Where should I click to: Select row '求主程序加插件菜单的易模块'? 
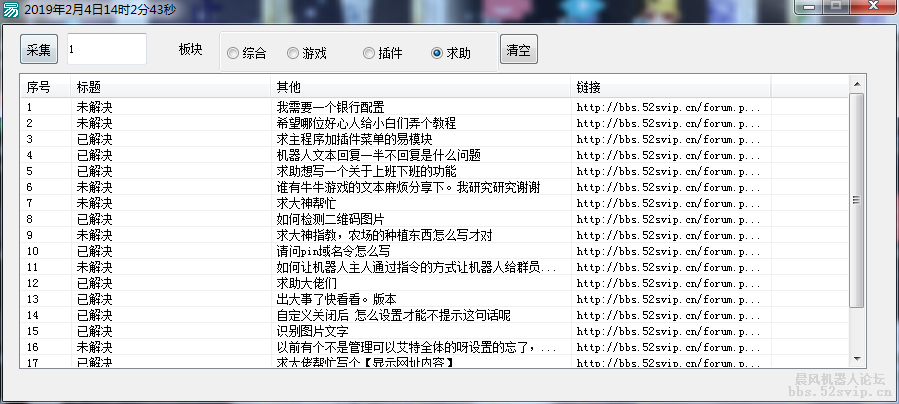435,139
